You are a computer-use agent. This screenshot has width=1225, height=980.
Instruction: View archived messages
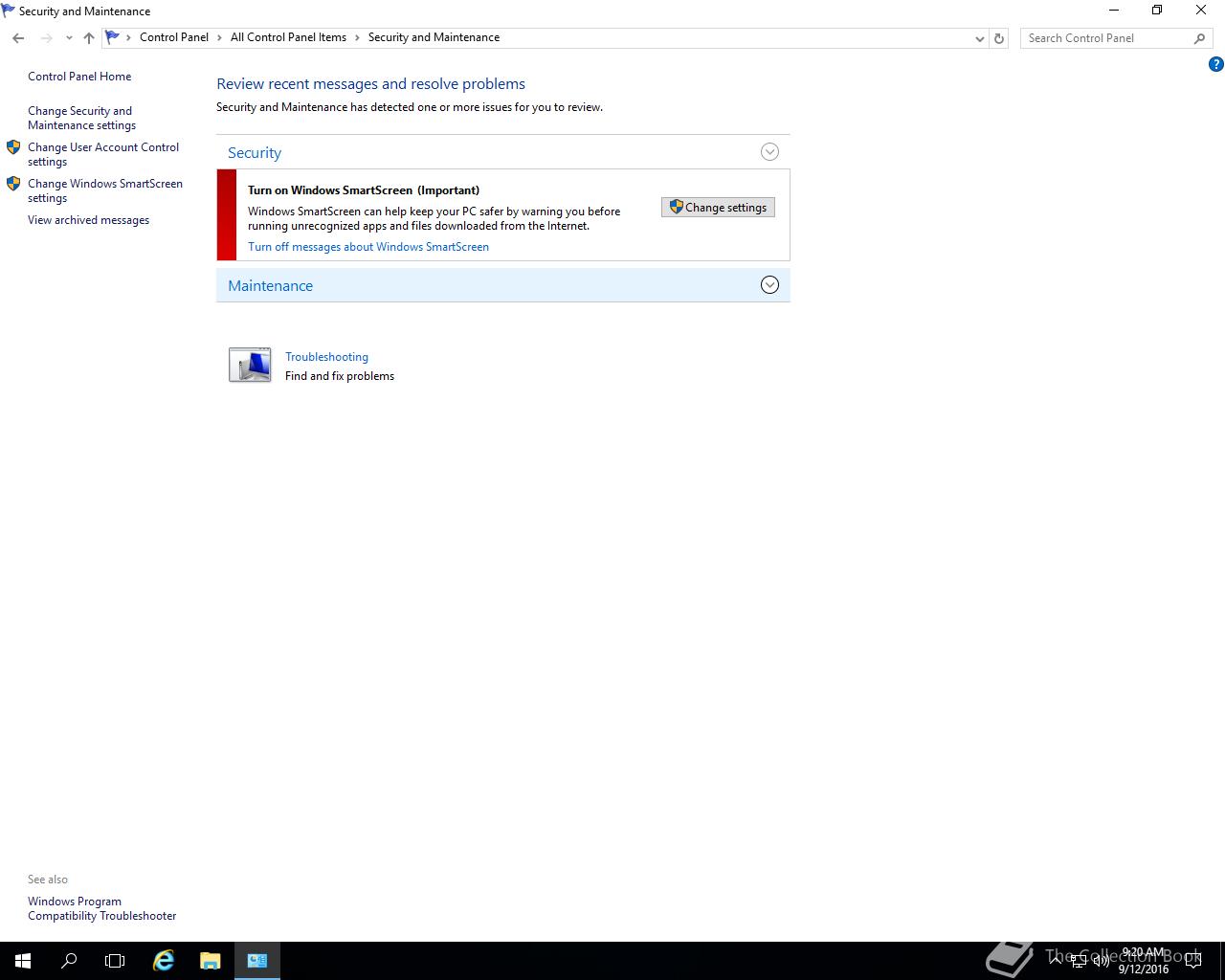point(88,220)
